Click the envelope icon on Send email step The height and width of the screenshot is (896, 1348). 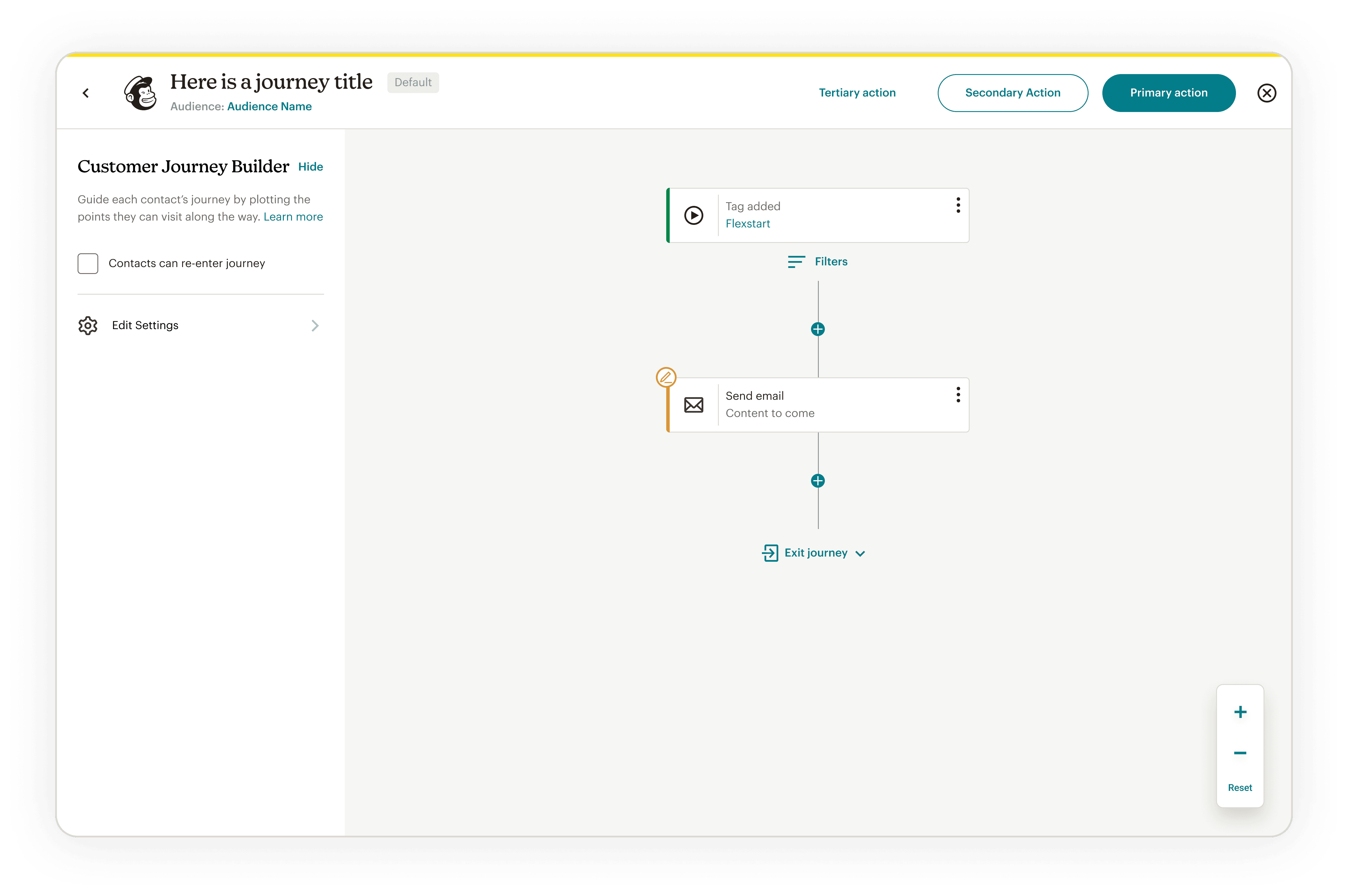(x=694, y=405)
